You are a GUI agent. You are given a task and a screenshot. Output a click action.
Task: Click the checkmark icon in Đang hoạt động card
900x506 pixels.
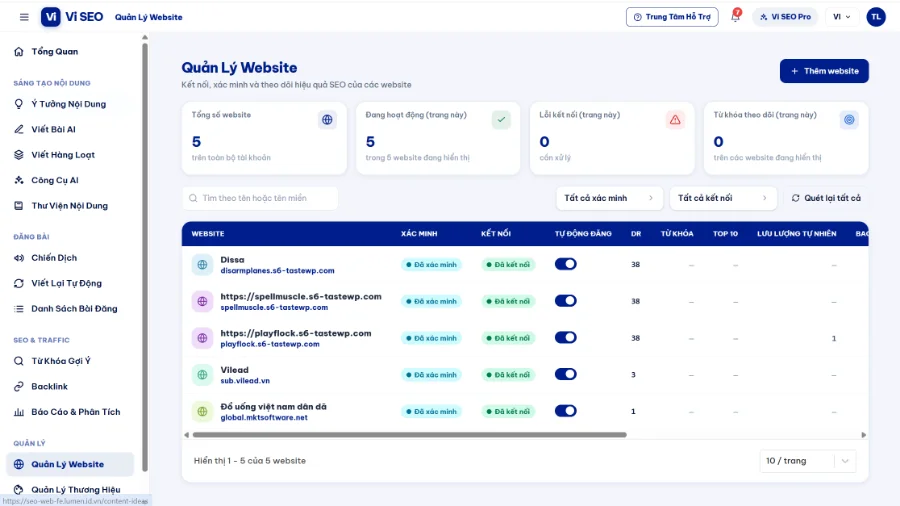pos(501,120)
